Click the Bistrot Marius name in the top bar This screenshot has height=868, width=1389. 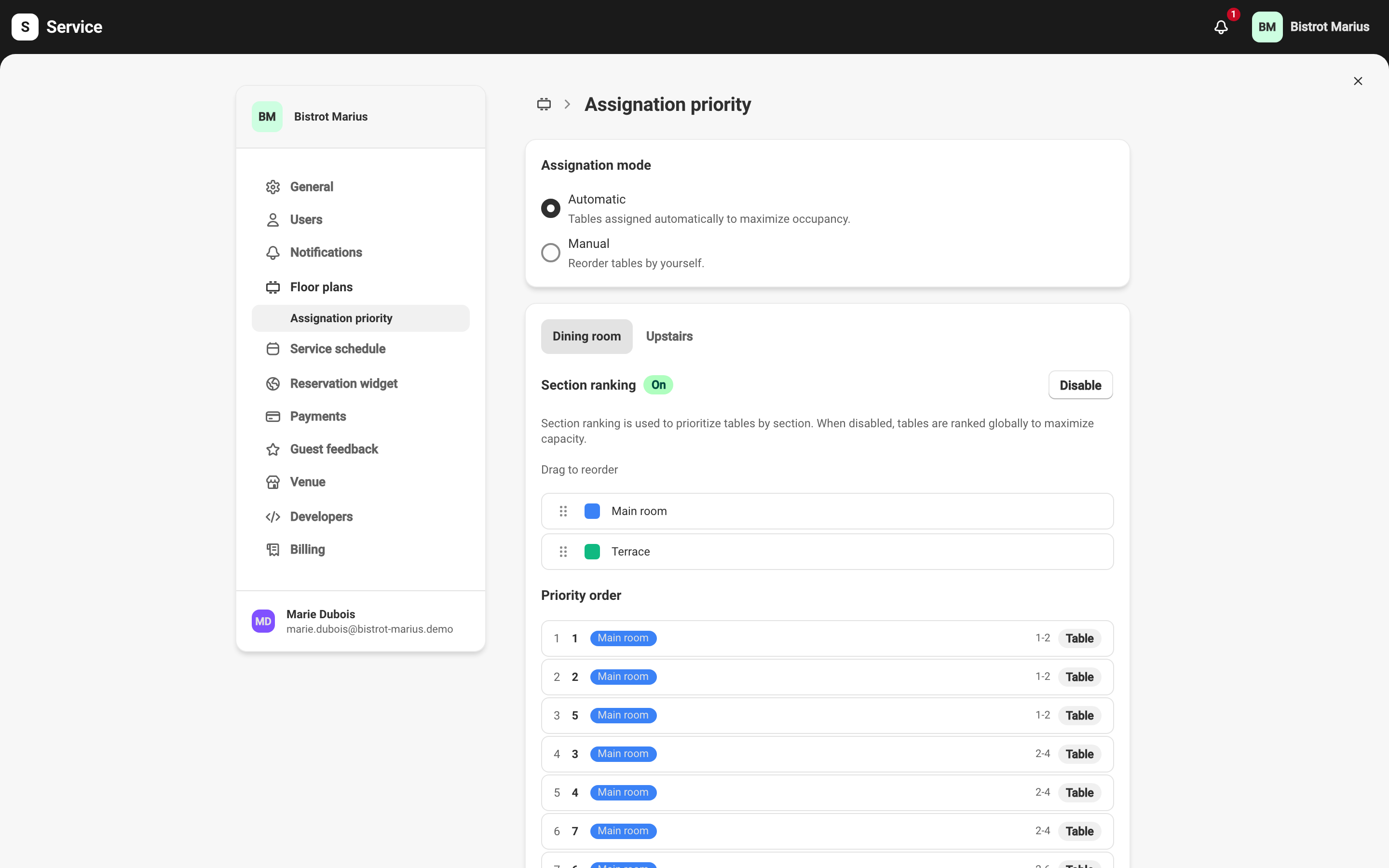1329,27
